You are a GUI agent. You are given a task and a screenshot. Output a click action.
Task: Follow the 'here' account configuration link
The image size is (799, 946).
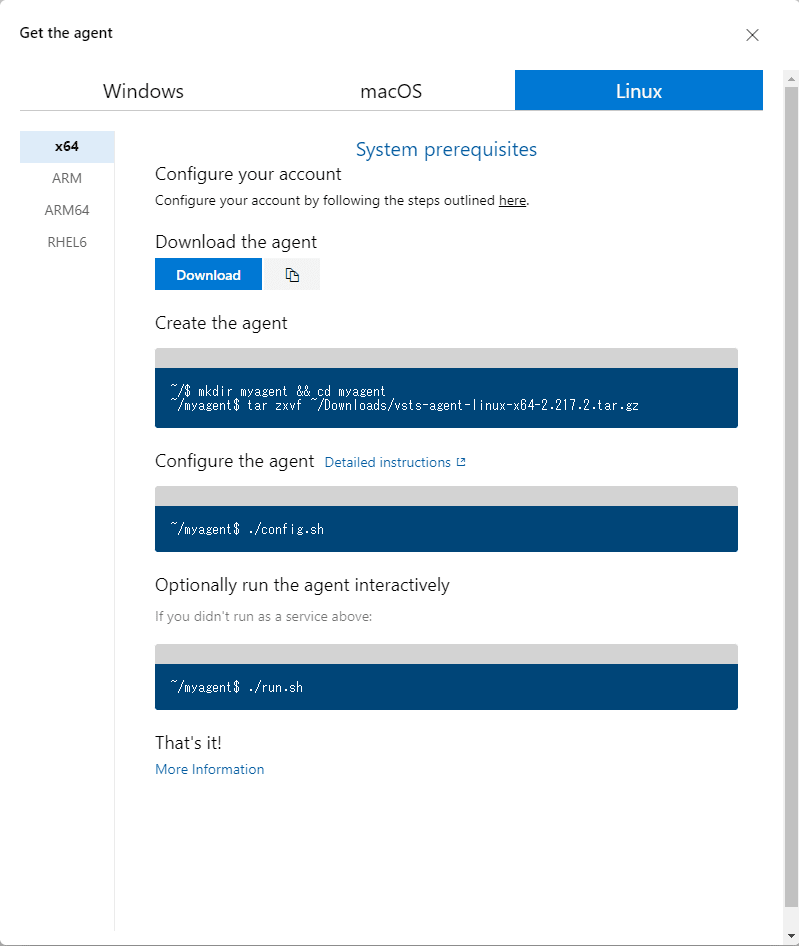click(x=512, y=200)
